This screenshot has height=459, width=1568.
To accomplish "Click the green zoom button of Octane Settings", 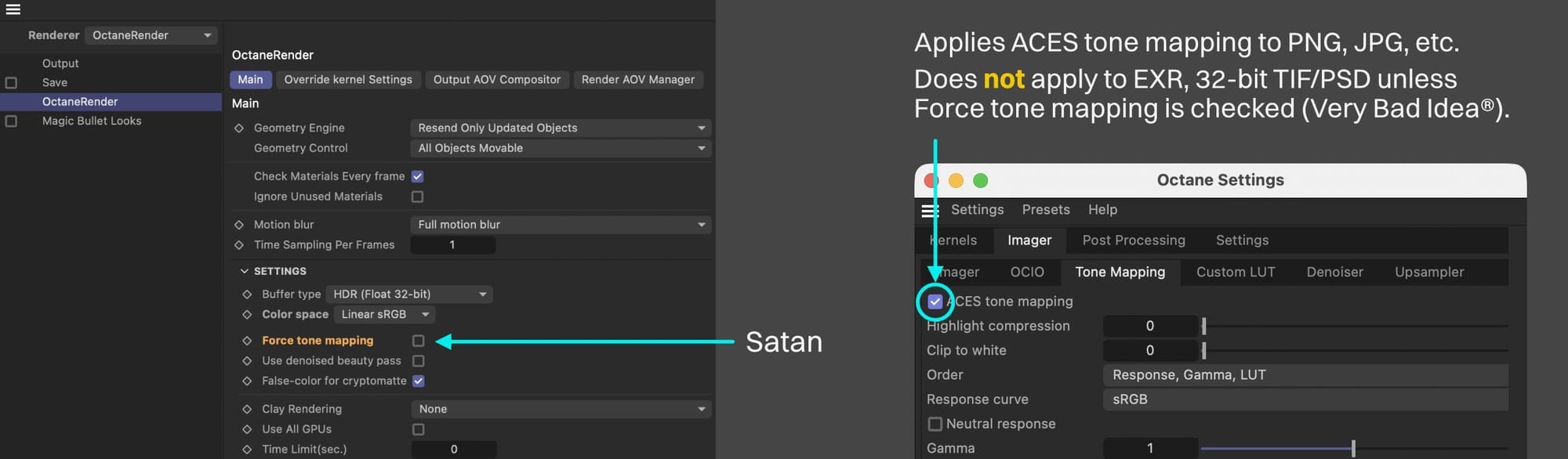I will pos(980,181).
